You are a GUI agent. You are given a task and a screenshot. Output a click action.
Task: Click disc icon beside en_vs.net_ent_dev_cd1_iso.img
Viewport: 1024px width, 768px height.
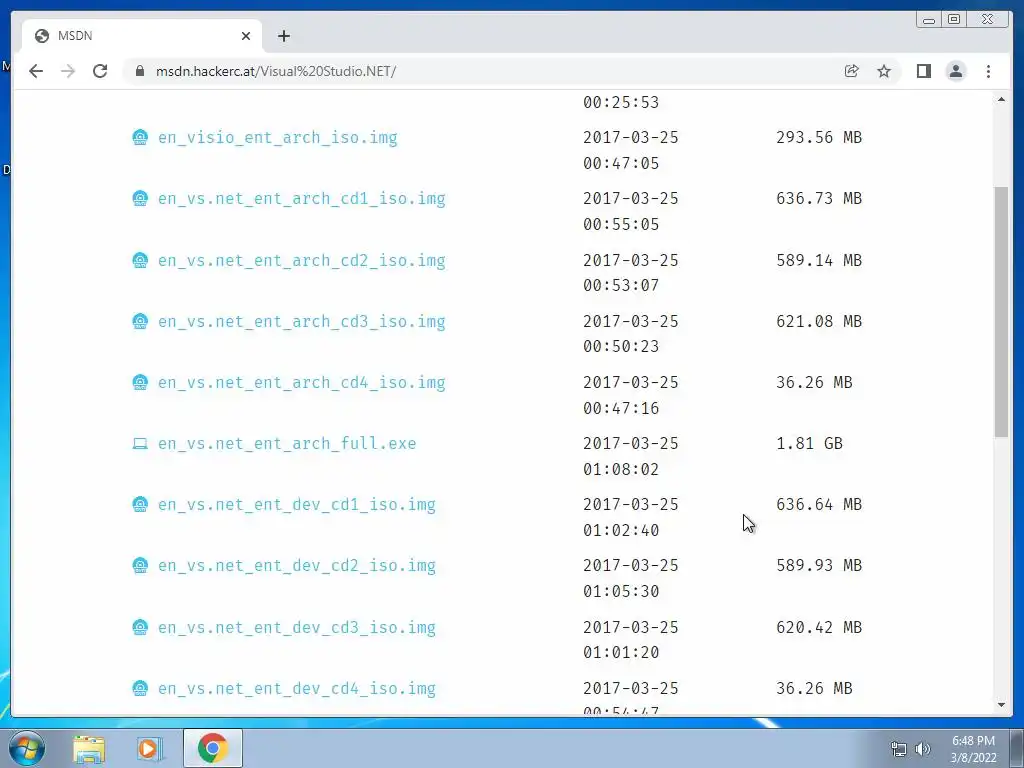click(x=140, y=505)
